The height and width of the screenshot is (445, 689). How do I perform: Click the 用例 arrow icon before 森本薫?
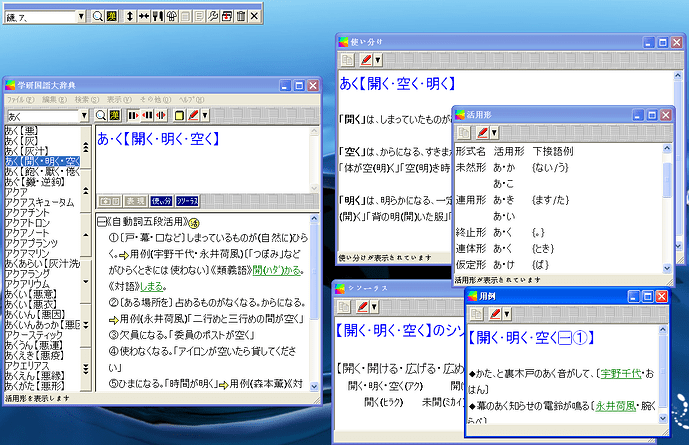click(224, 385)
